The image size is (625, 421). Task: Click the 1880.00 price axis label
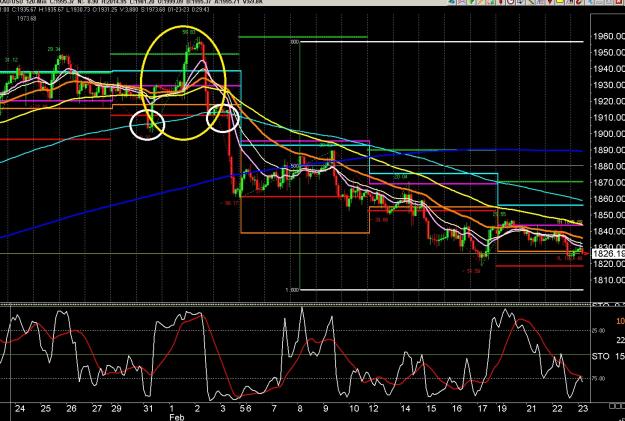pyautogui.click(x=609, y=166)
